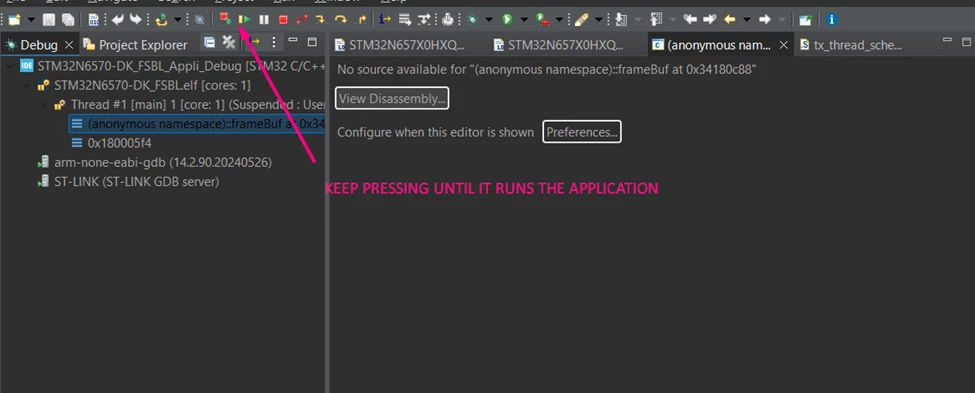Close the (anonymous nam... editor tab

784,45
